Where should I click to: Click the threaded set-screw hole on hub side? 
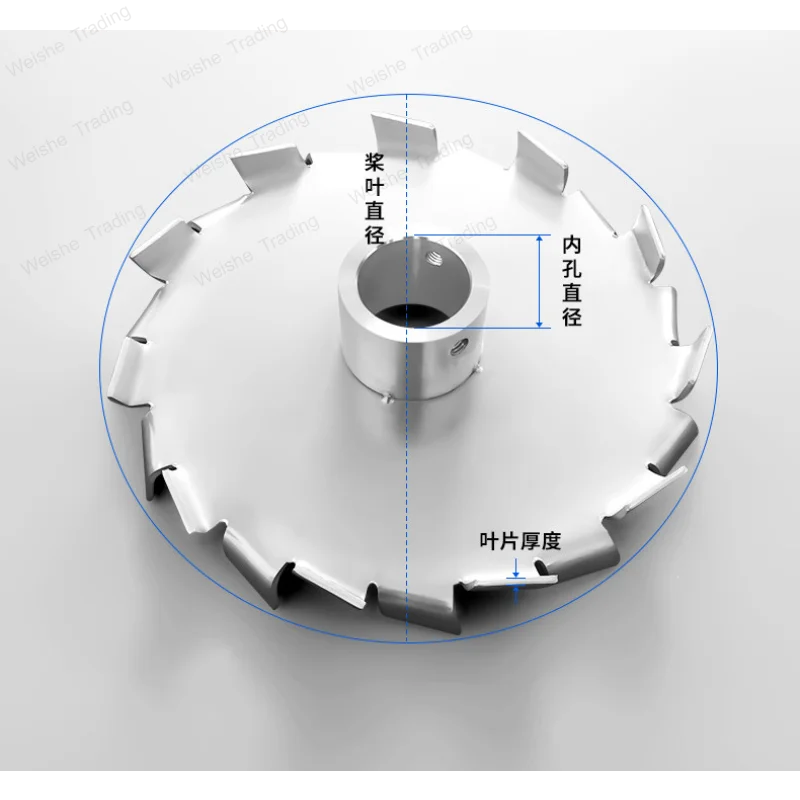[457, 349]
